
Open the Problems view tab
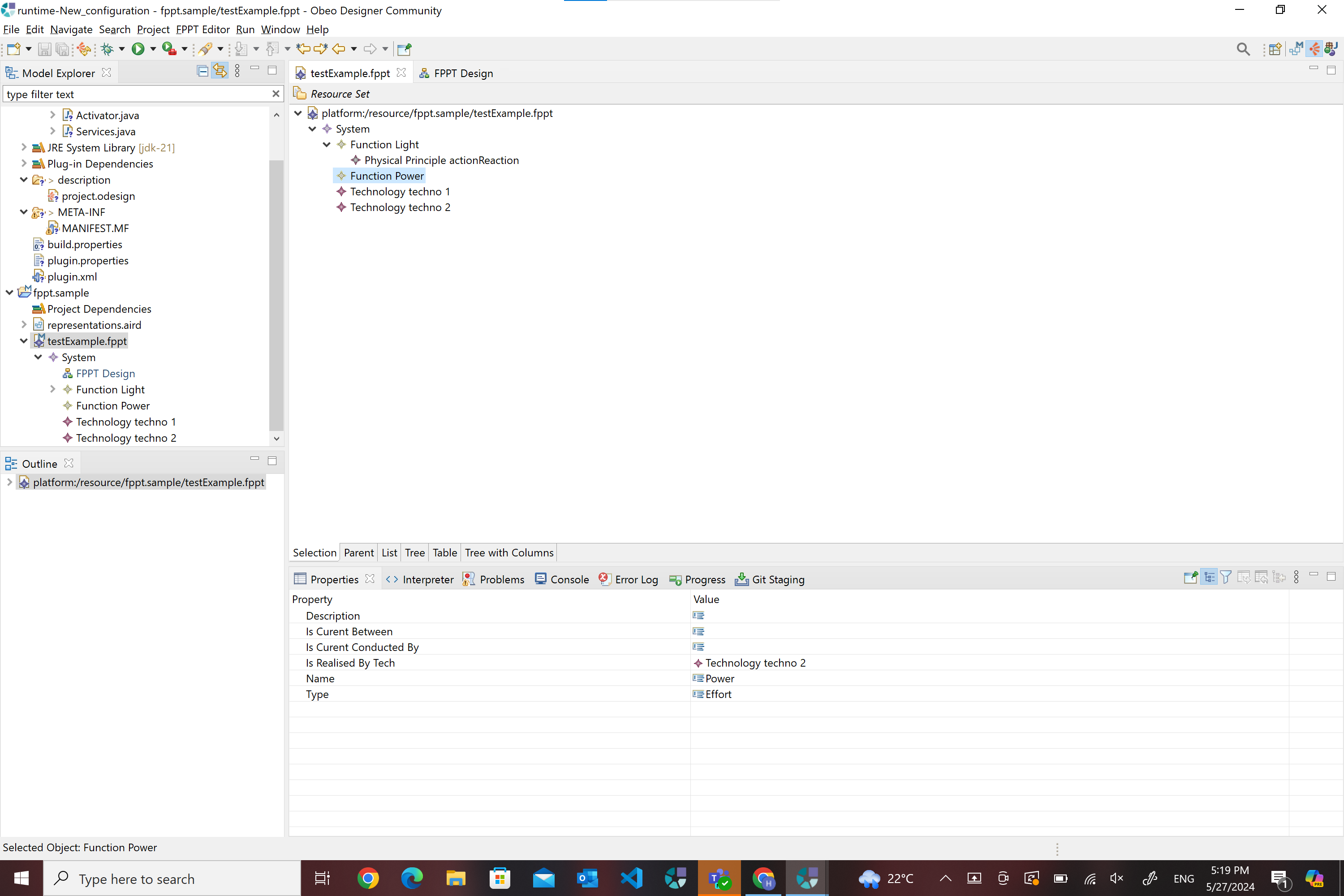(x=493, y=579)
